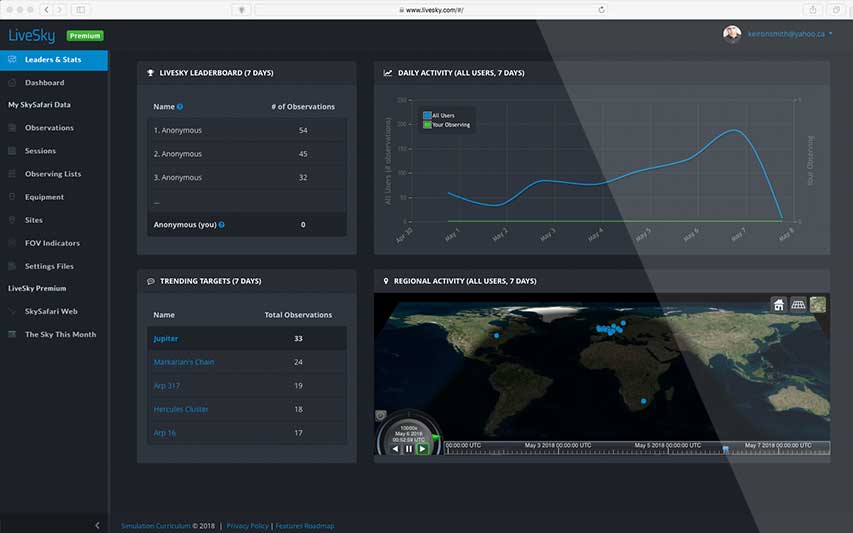
Task: Click the '2. Anonymous' leaderboard row
Action: coord(246,154)
